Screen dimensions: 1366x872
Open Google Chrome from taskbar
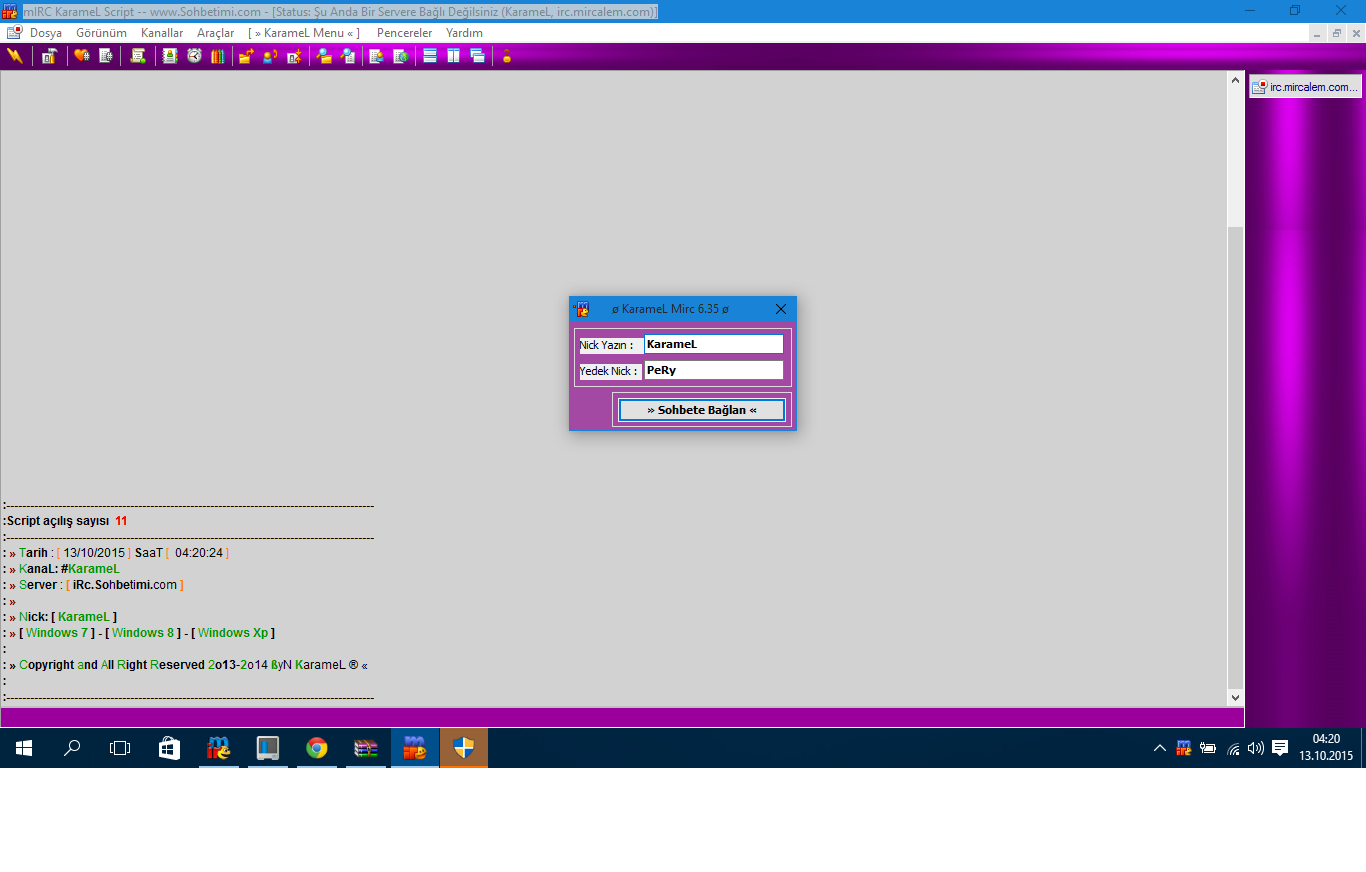pyautogui.click(x=316, y=748)
